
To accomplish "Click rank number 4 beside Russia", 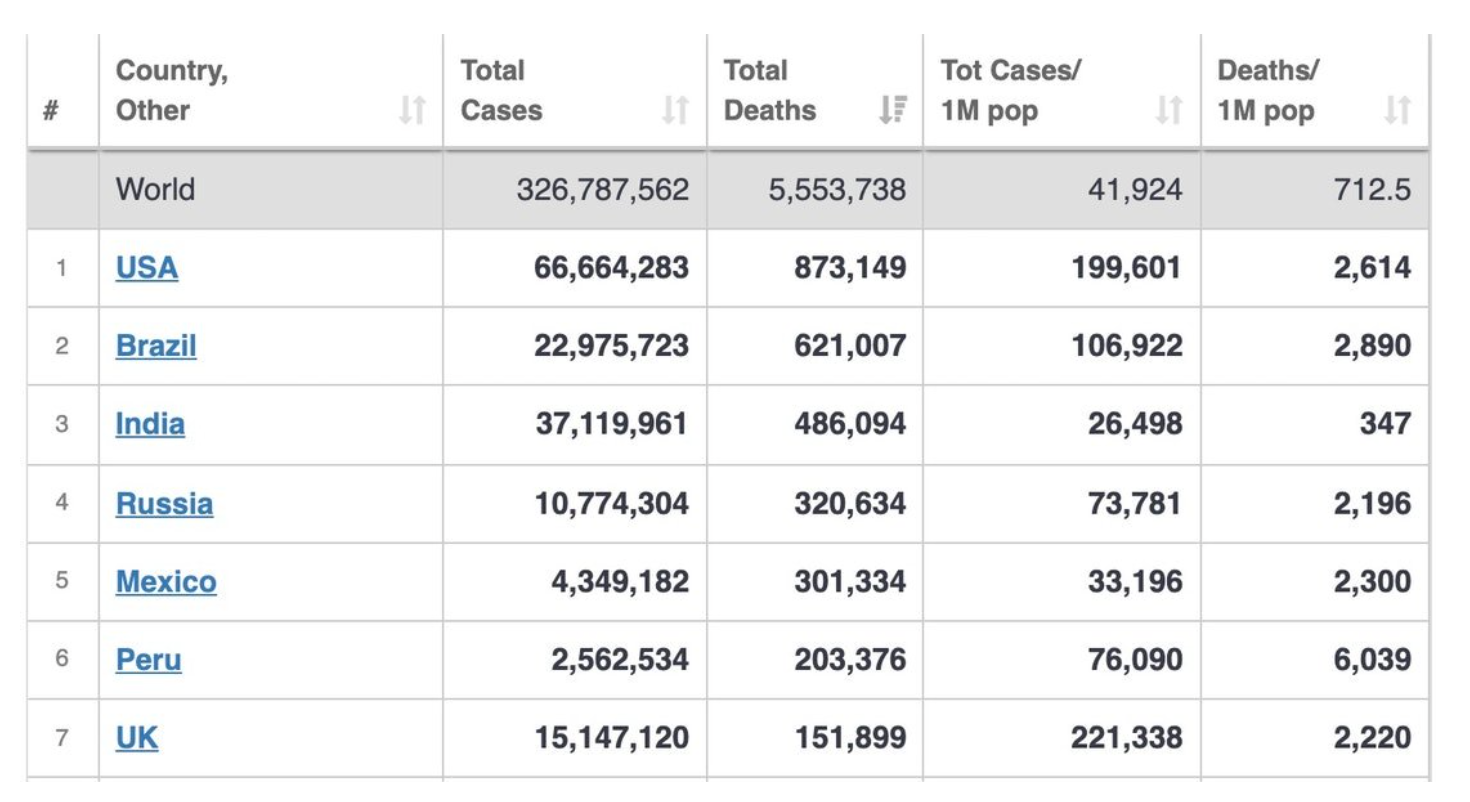I will click(x=61, y=502).
